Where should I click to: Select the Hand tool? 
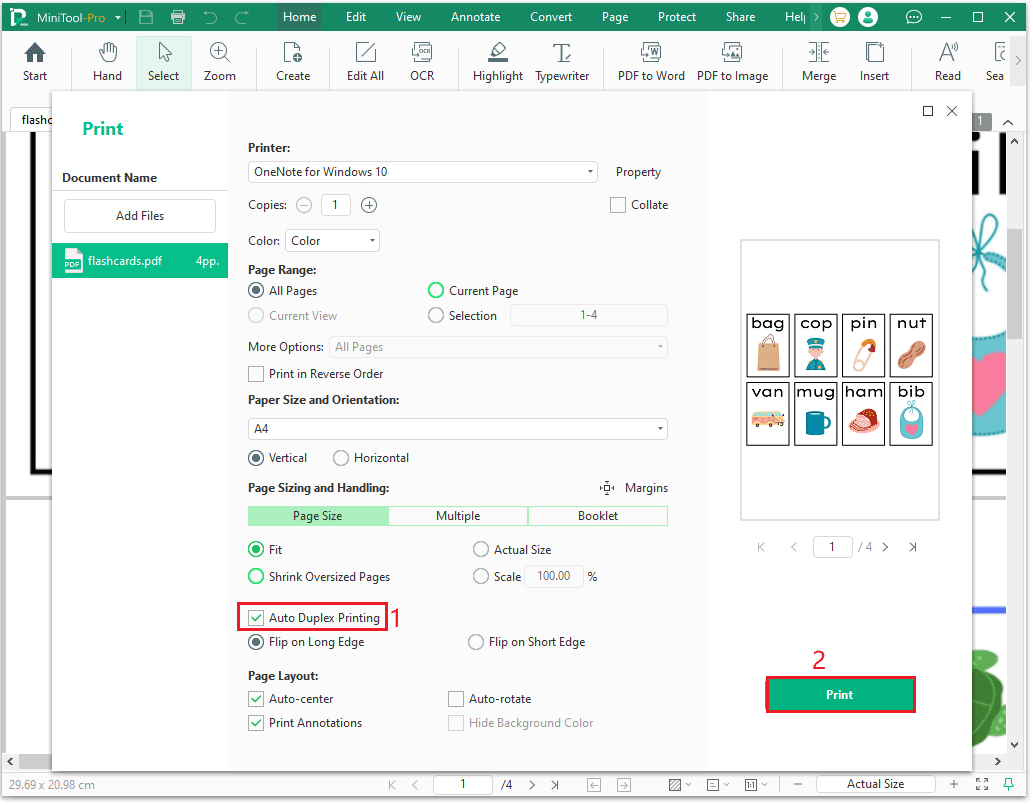[107, 63]
